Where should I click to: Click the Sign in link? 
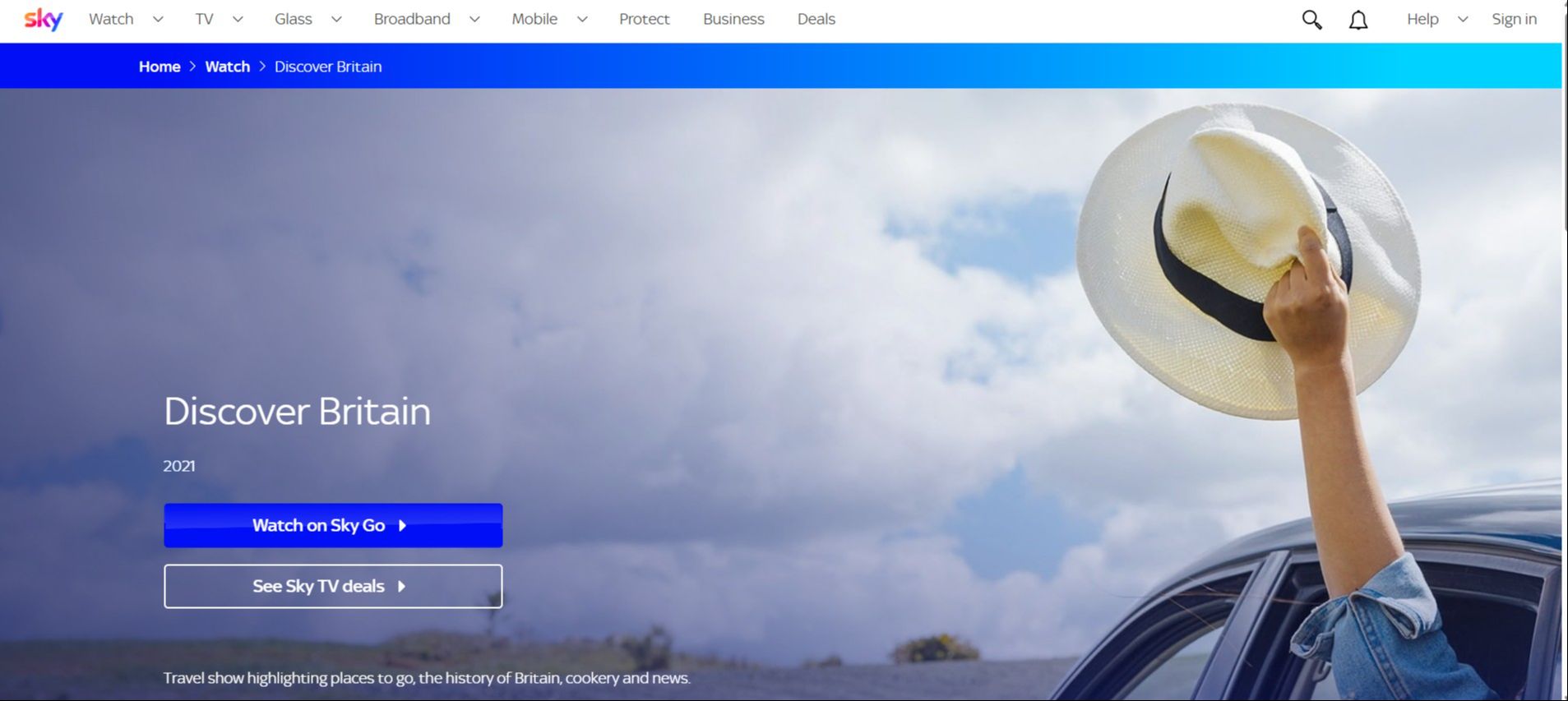[1515, 19]
